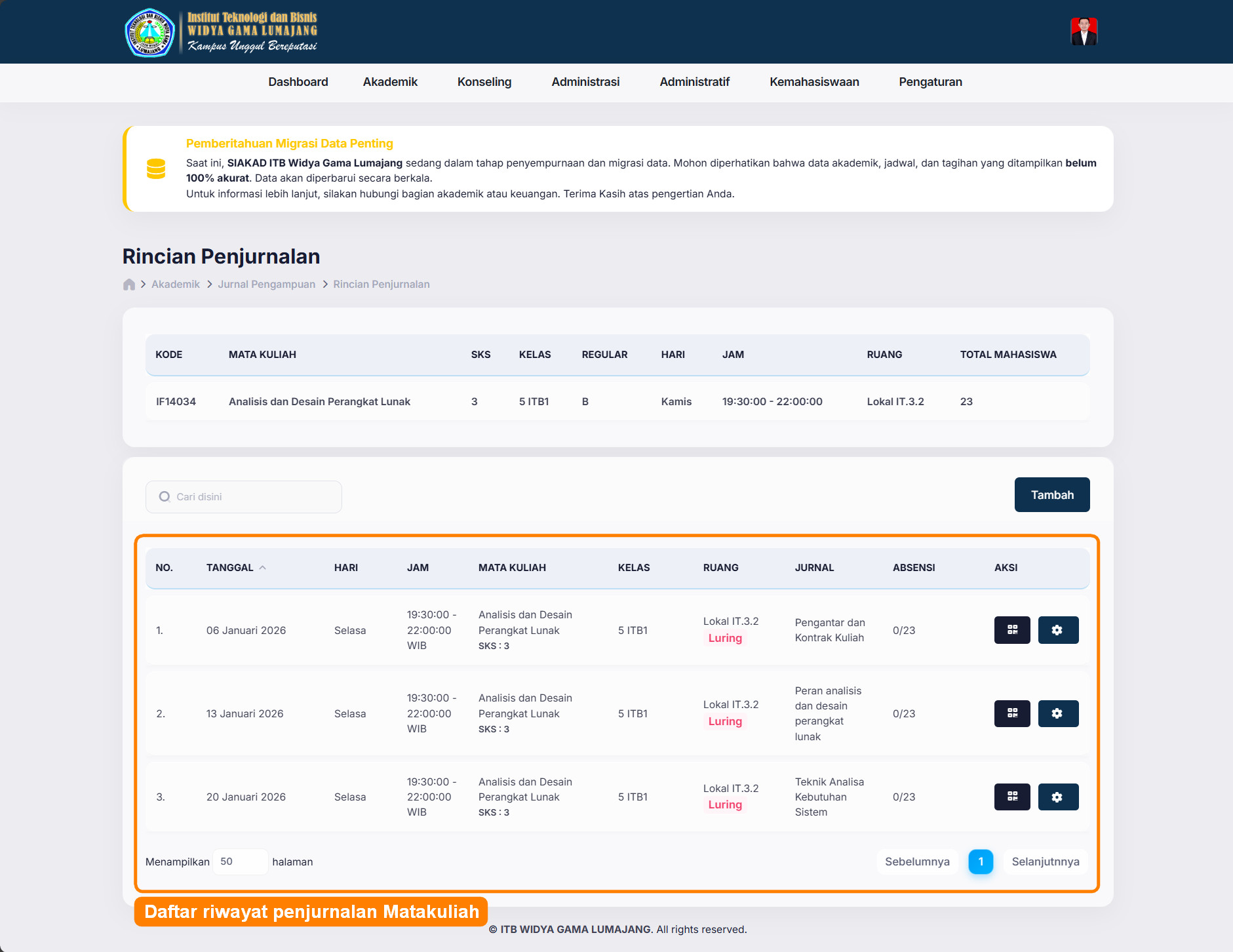Open the Pengaturan menu
This screenshot has height=952, width=1233.
click(930, 82)
